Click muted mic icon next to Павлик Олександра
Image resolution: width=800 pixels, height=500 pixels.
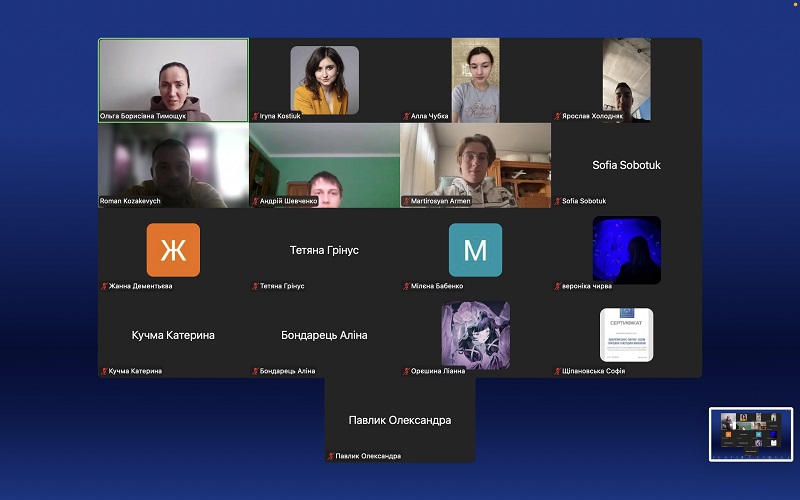point(331,456)
